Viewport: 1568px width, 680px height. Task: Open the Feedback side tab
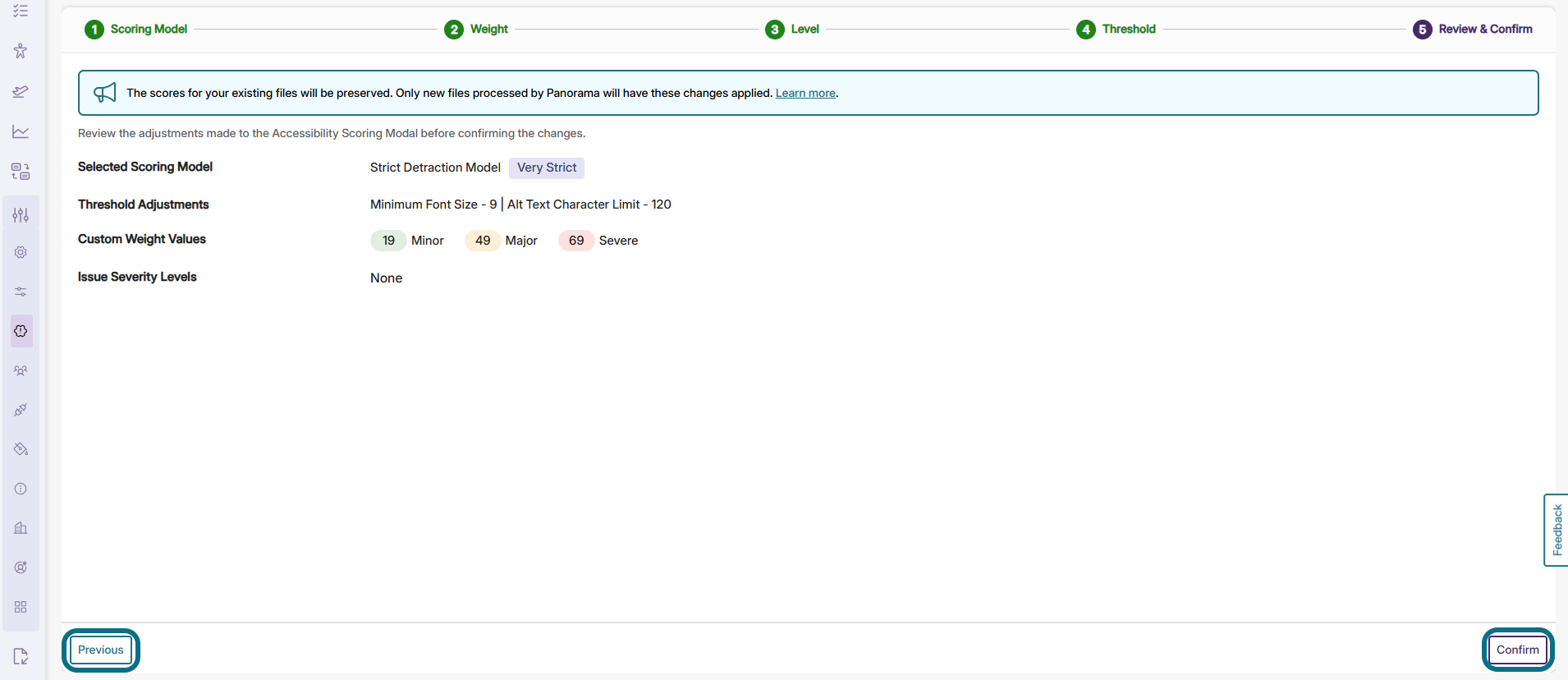click(x=1557, y=530)
